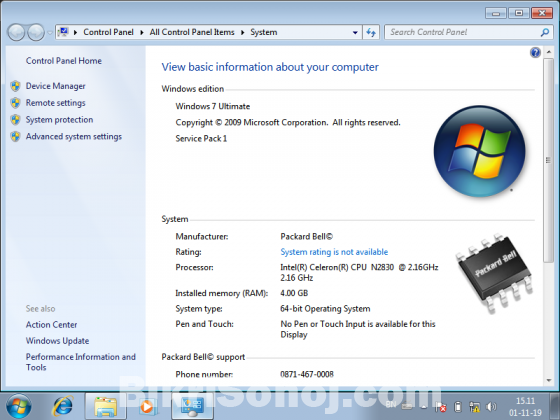560x420 pixels.
Task: Click the computer icon in the address bar
Action: pos(63,32)
